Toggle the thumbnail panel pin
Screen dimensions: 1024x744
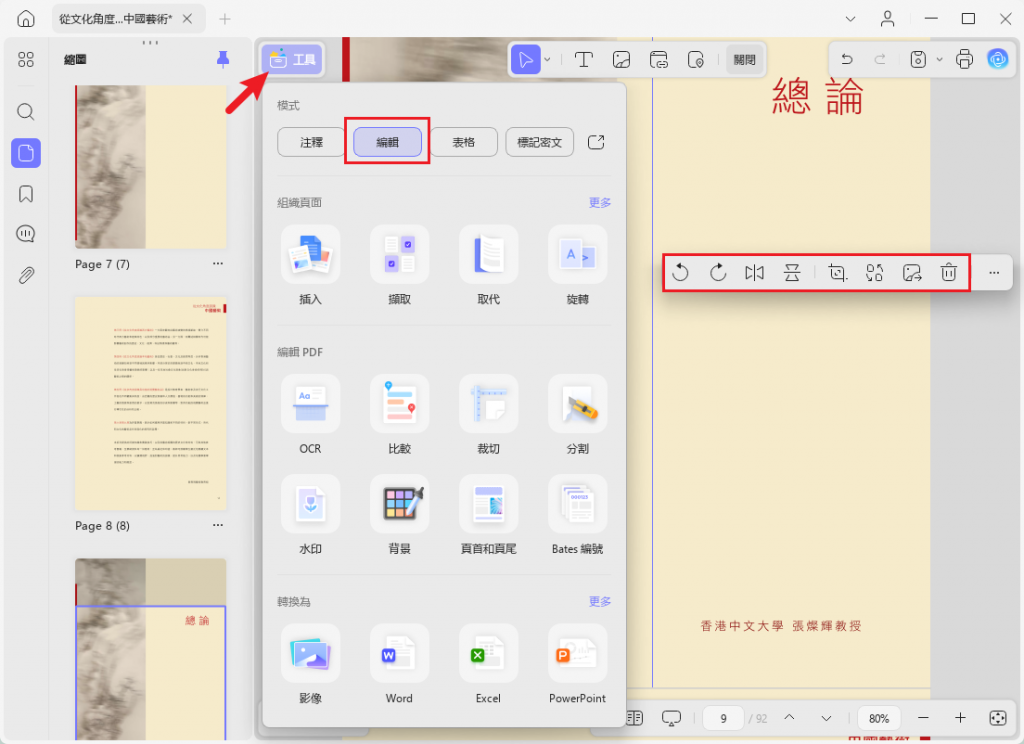[x=223, y=59]
